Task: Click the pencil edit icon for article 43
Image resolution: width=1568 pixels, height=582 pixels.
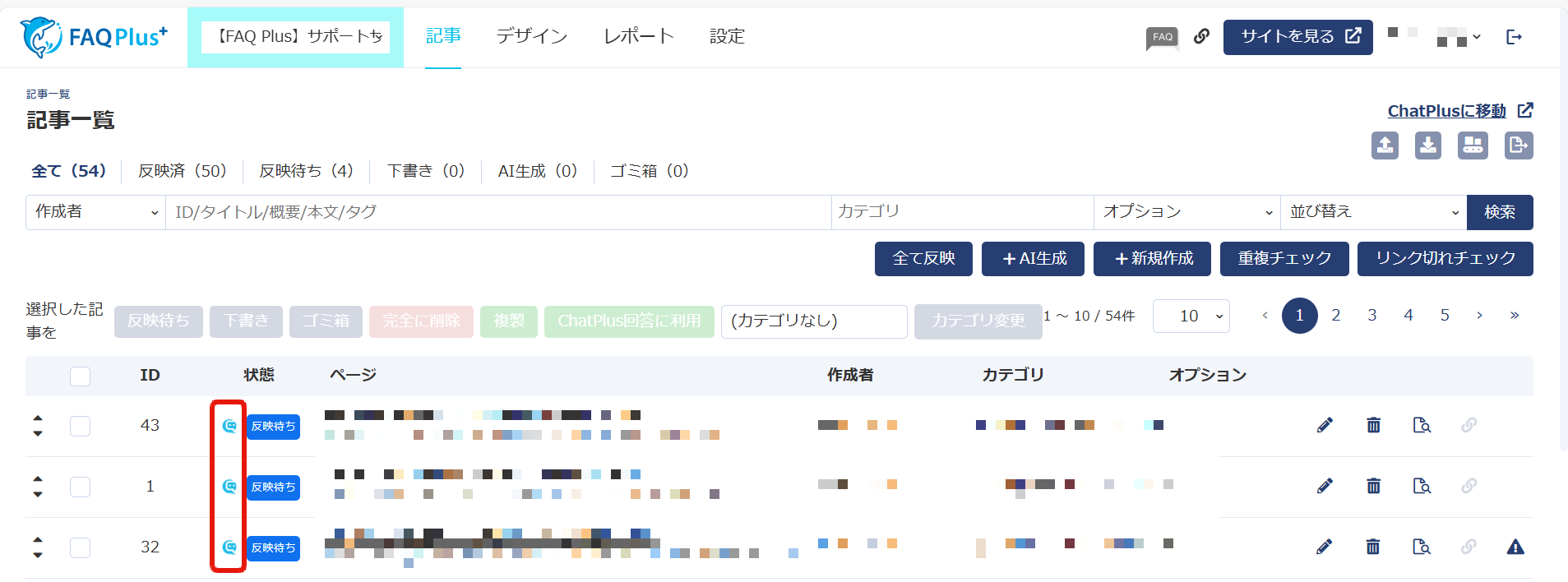Action: [1325, 425]
